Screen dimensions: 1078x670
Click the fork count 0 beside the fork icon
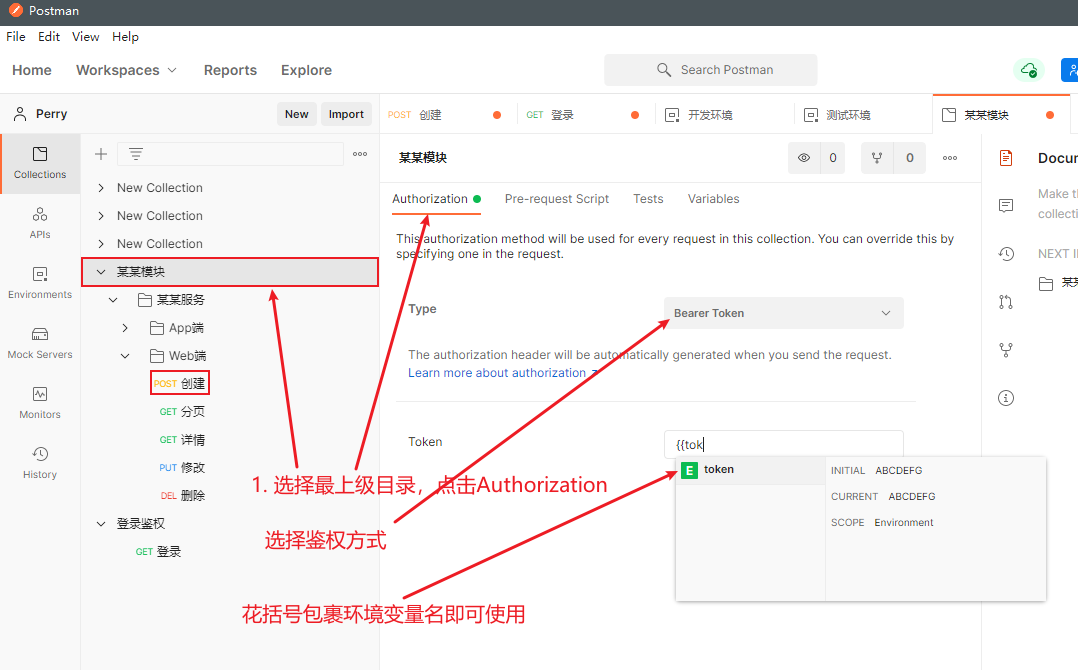tap(910, 158)
